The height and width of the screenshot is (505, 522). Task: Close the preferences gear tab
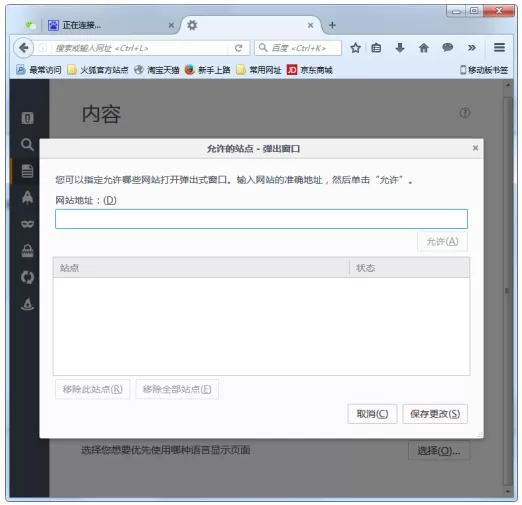coord(310,25)
